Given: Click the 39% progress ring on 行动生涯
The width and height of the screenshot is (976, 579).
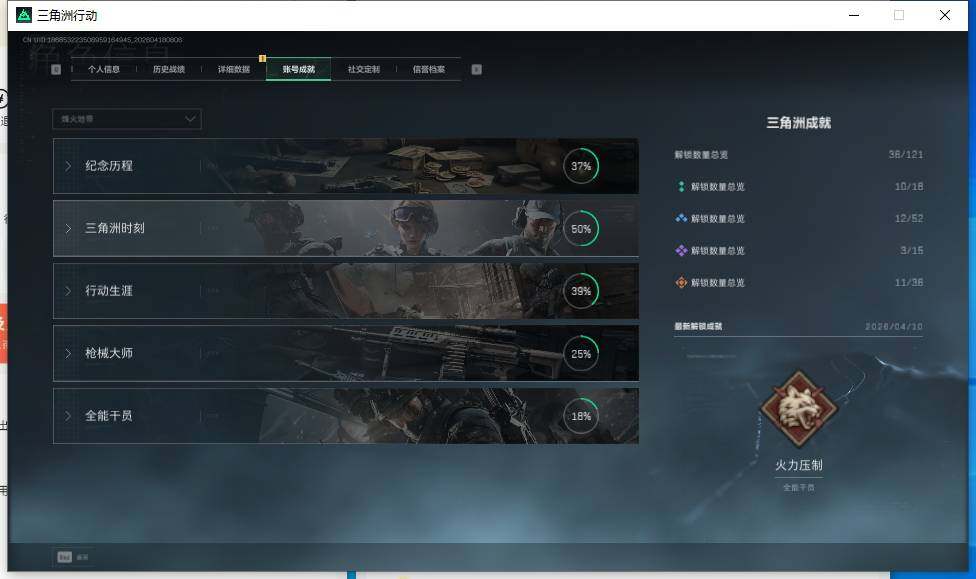Looking at the screenshot, I should tap(581, 291).
